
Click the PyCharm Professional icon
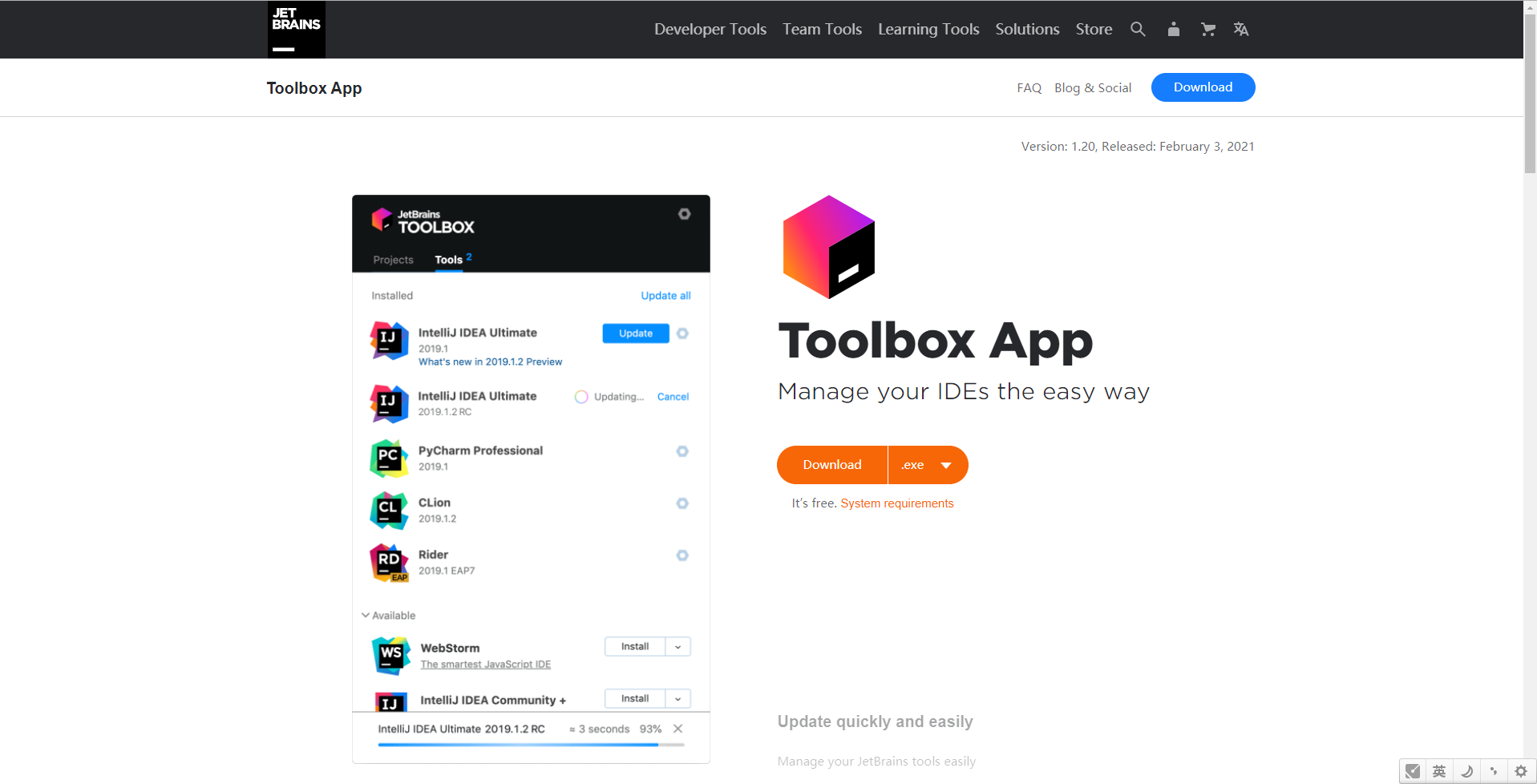pos(389,458)
